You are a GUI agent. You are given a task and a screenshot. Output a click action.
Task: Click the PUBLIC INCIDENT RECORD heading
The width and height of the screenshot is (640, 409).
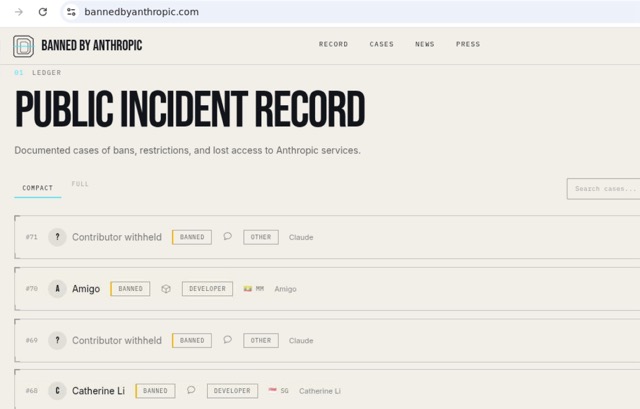(190, 109)
